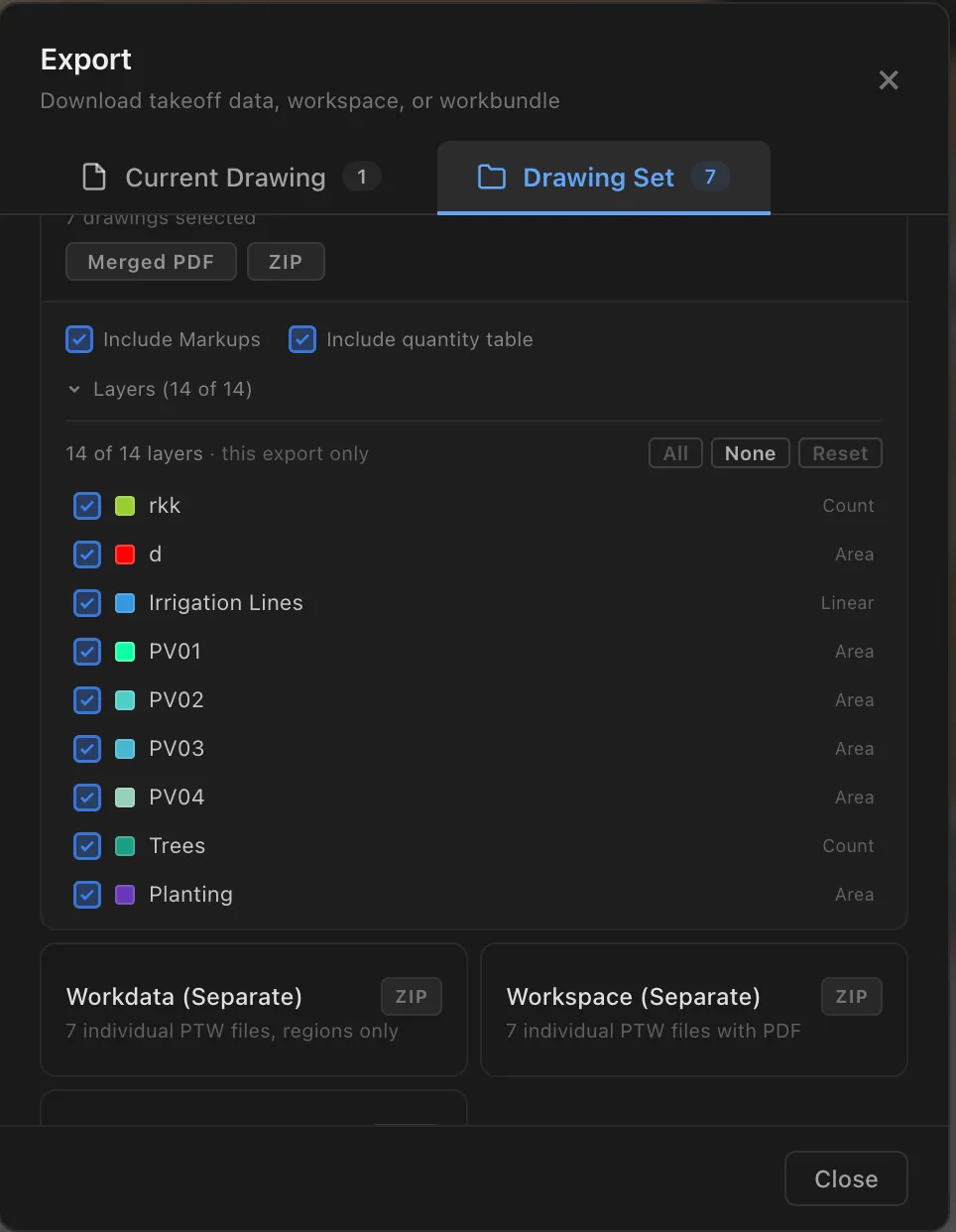Click the folder icon on Drawing Set tab
The width and height of the screenshot is (956, 1232).
coord(492,178)
